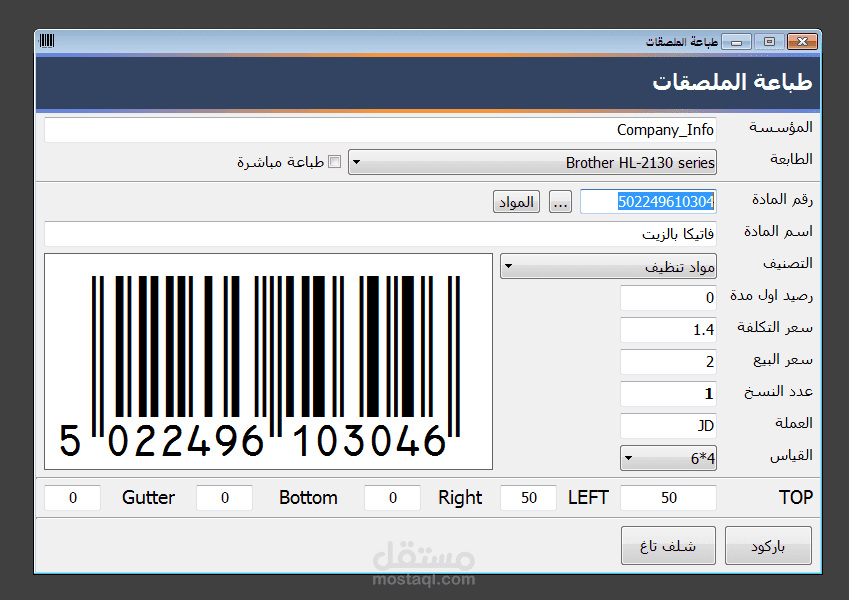Click the الطابعة label
849x600 pixels.
(791, 159)
